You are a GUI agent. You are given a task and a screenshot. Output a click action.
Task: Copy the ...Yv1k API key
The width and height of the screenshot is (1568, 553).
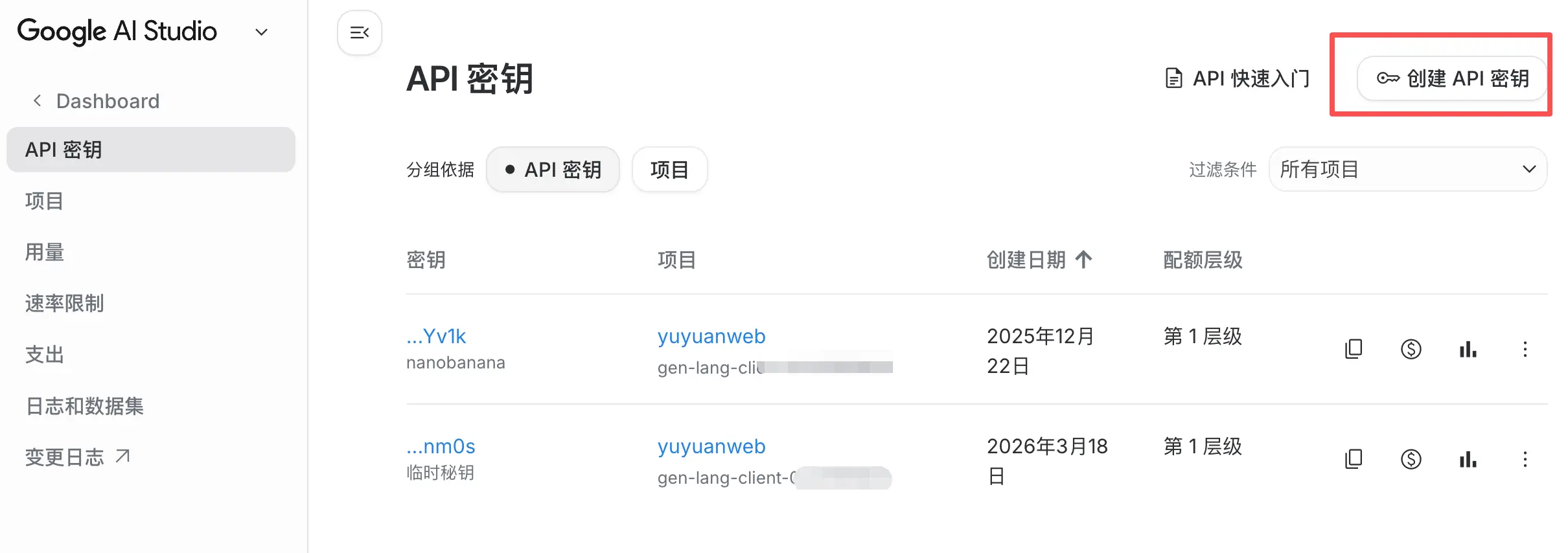1354,349
